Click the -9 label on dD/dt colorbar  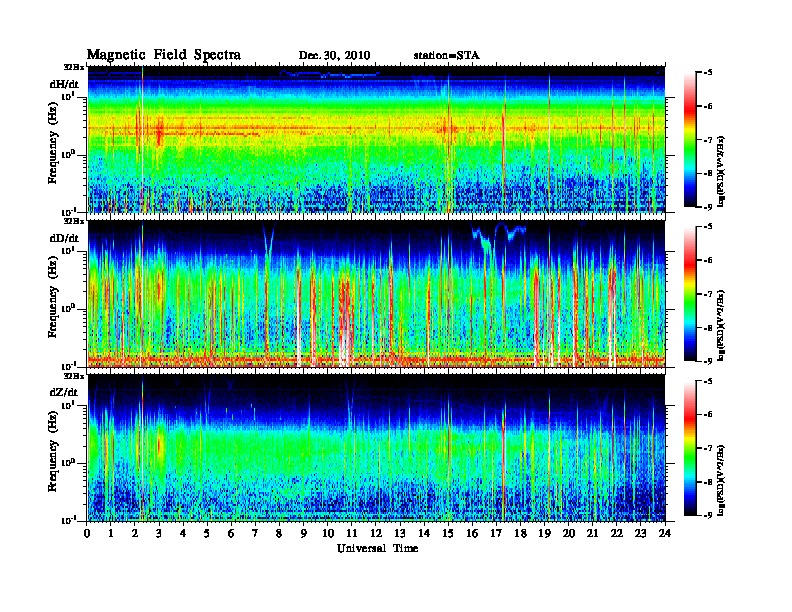708,361
